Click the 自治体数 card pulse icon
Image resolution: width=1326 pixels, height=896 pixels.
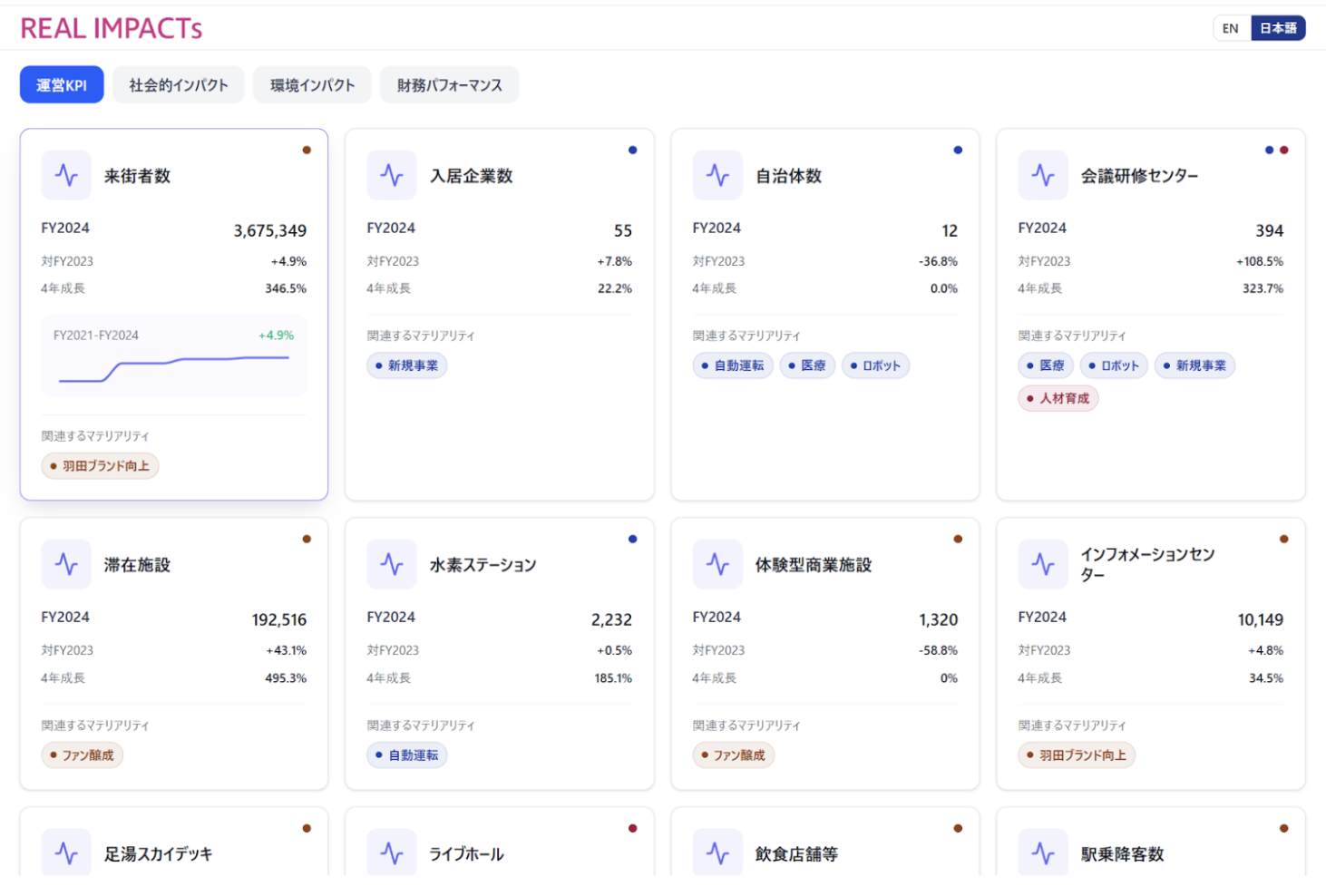717,175
